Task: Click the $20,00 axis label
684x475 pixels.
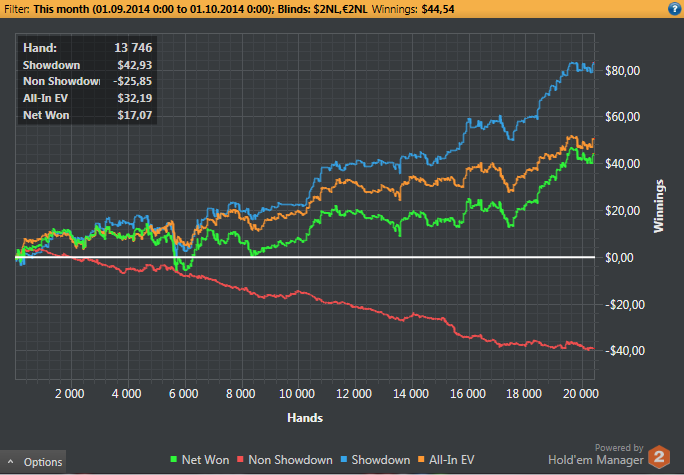Action: [x=622, y=211]
